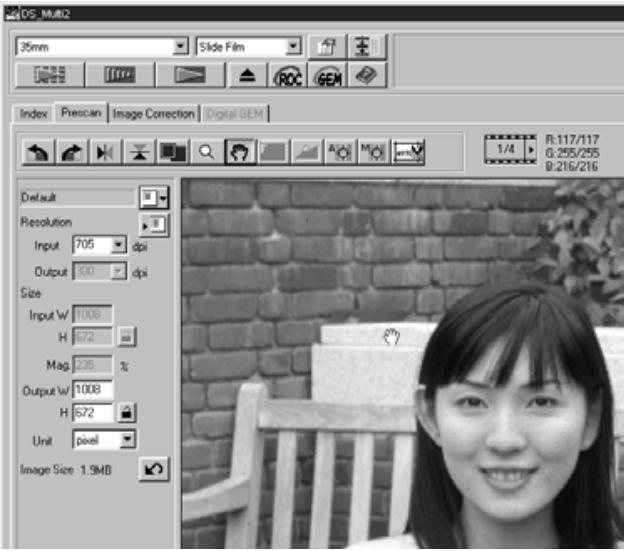Click the reset button next to Image Size
The height and width of the screenshot is (551, 625).
point(154,469)
